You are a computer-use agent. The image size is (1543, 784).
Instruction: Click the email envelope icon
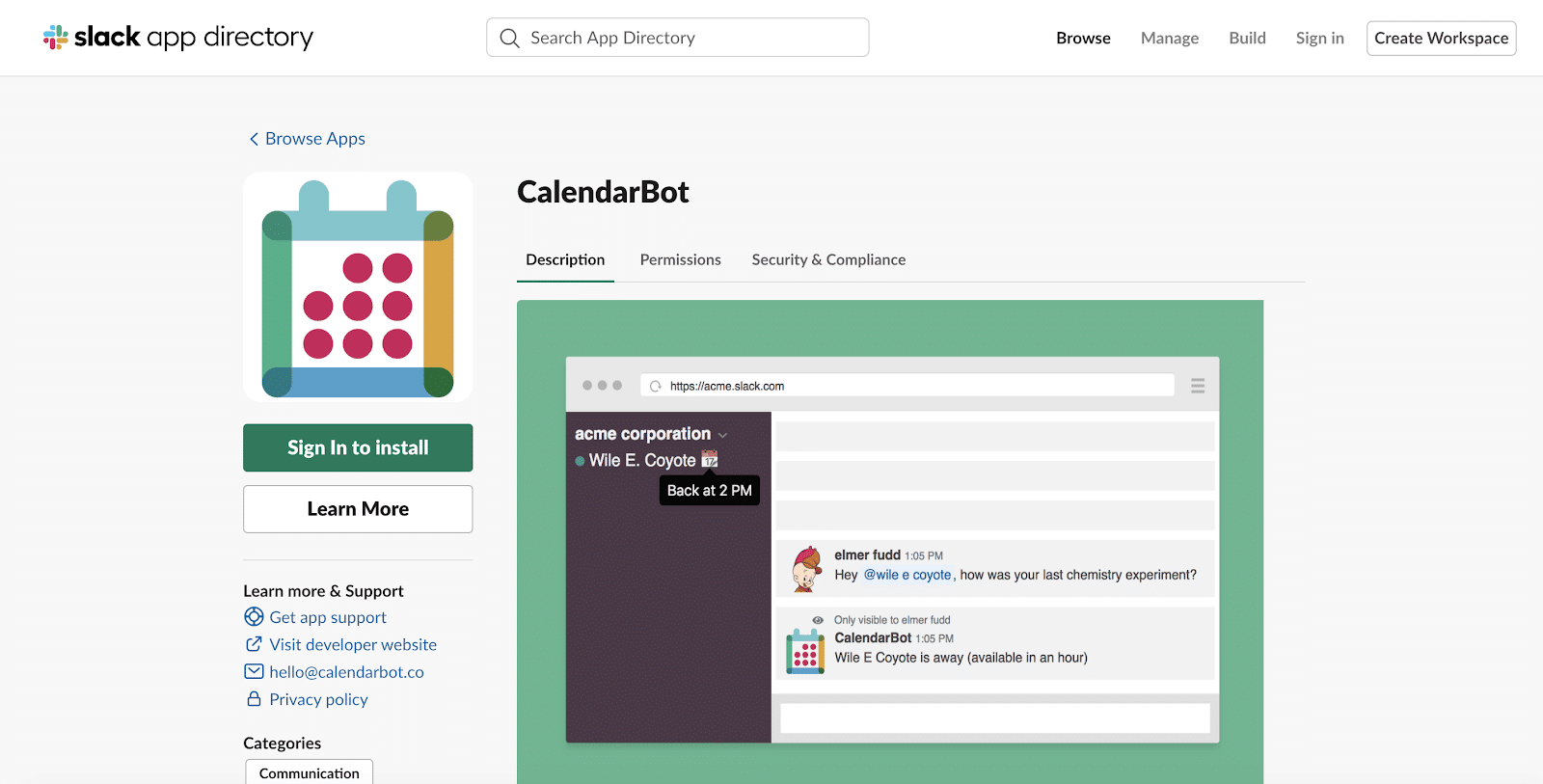(x=254, y=672)
